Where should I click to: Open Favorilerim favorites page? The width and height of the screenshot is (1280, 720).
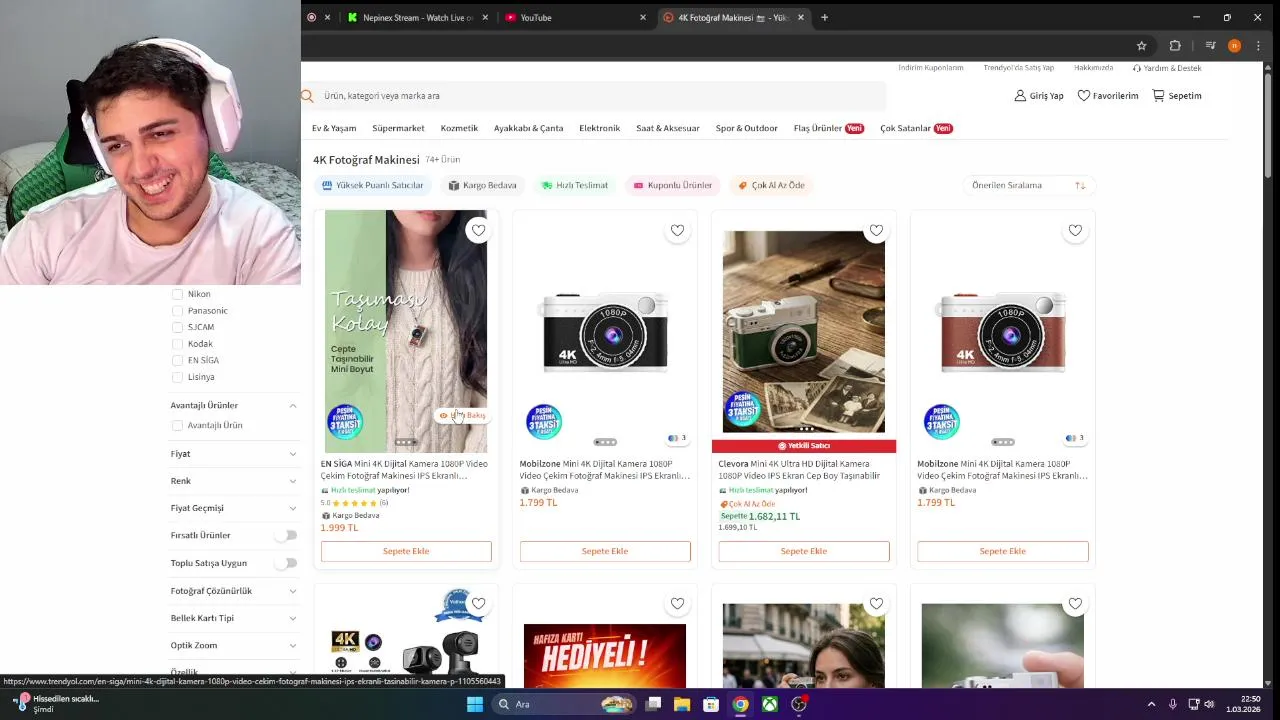(x=1108, y=96)
